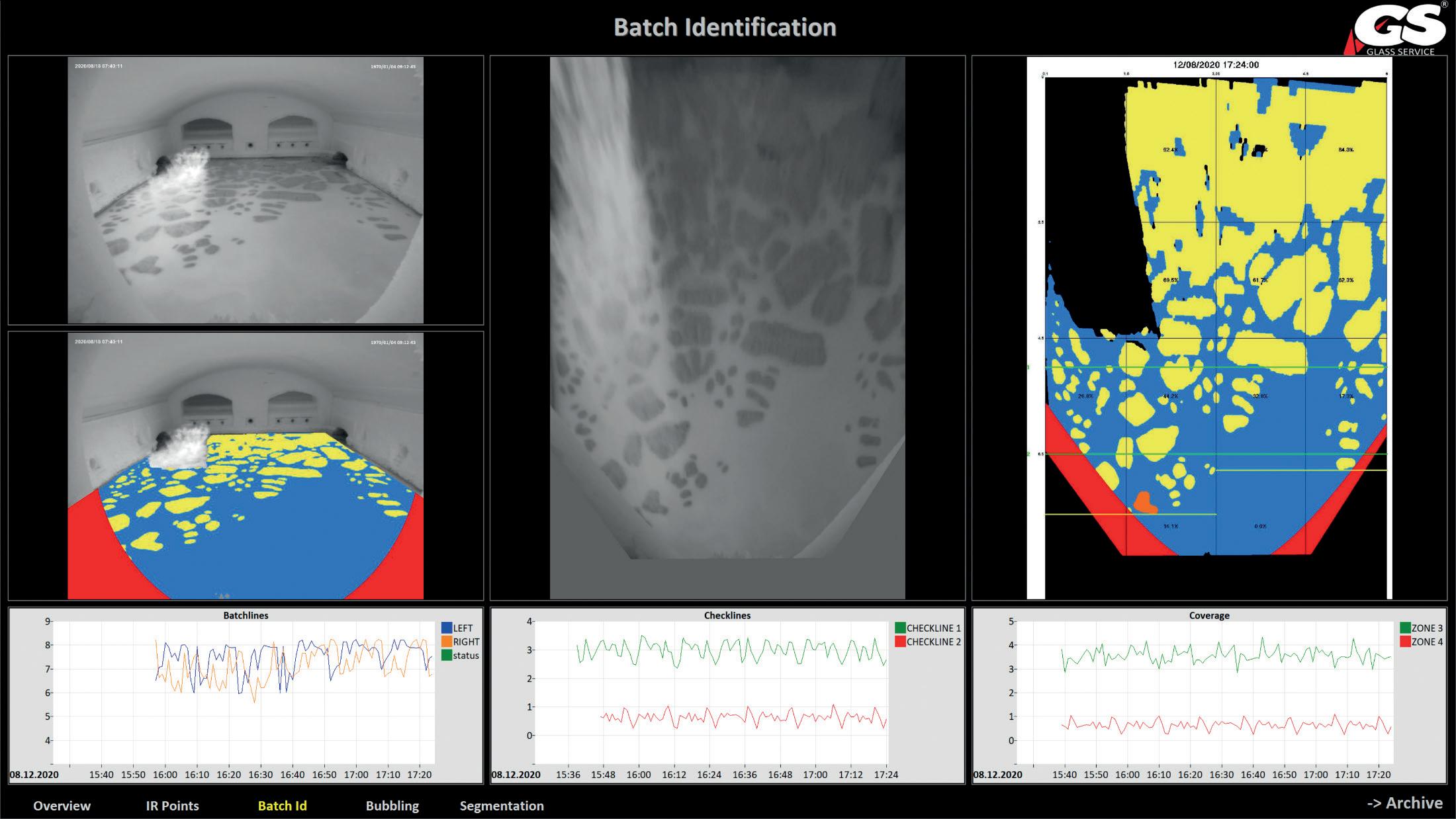This screenshot has height=819, width=1456.
Task: Click the green status legend swatch
Action: point(447,656)
